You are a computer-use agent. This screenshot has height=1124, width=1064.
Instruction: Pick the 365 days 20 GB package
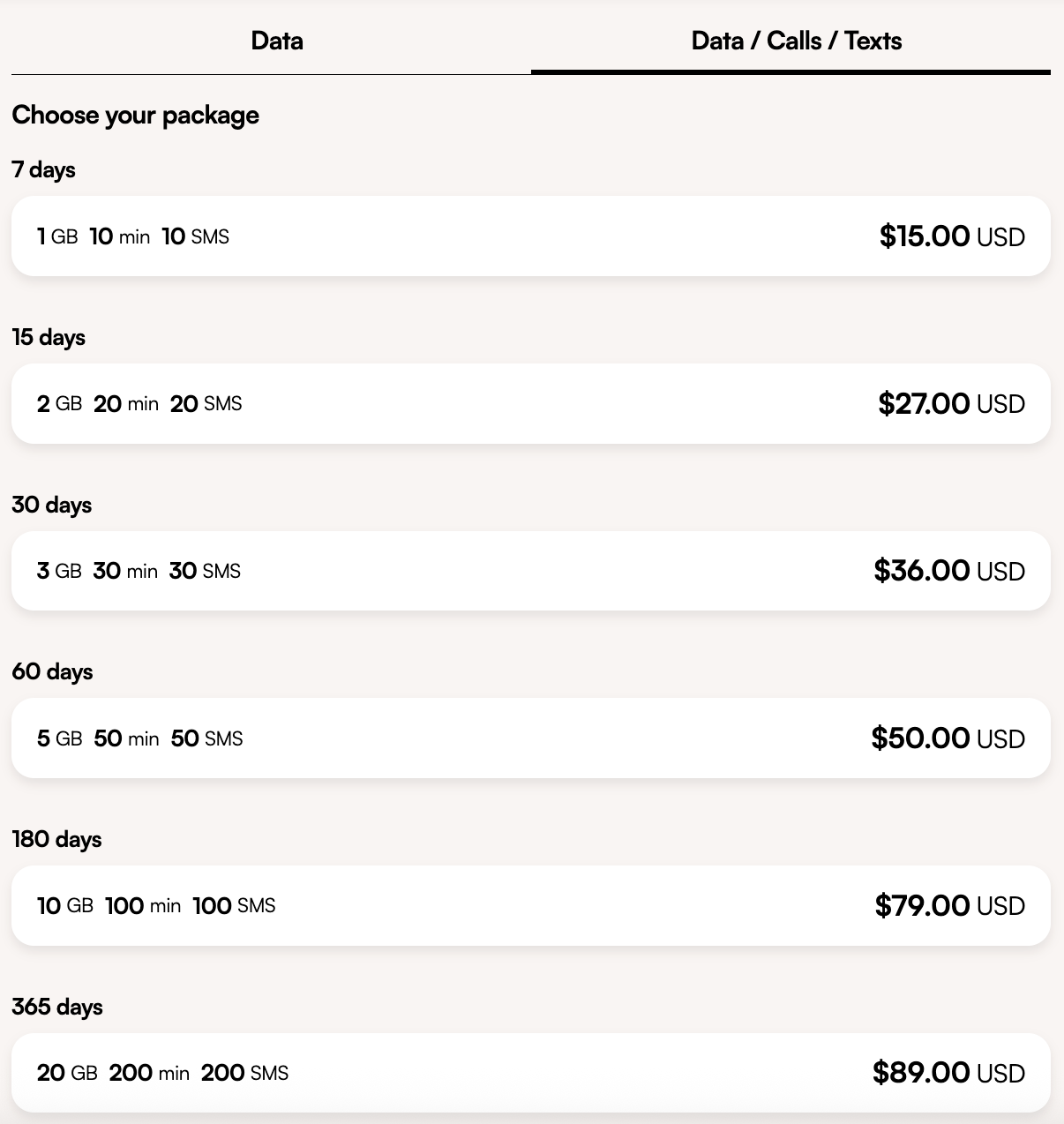[529, 1073]
